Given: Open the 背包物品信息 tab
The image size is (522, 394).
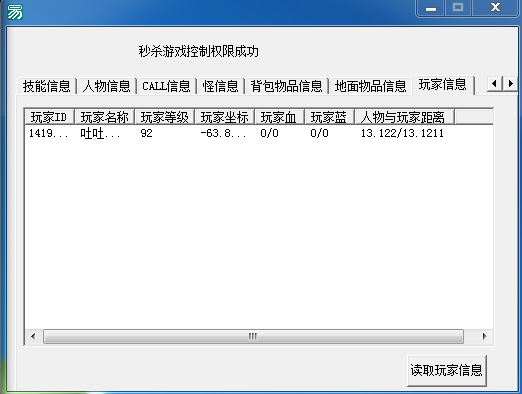Looking at the screenshot, I should click(286, 86).
